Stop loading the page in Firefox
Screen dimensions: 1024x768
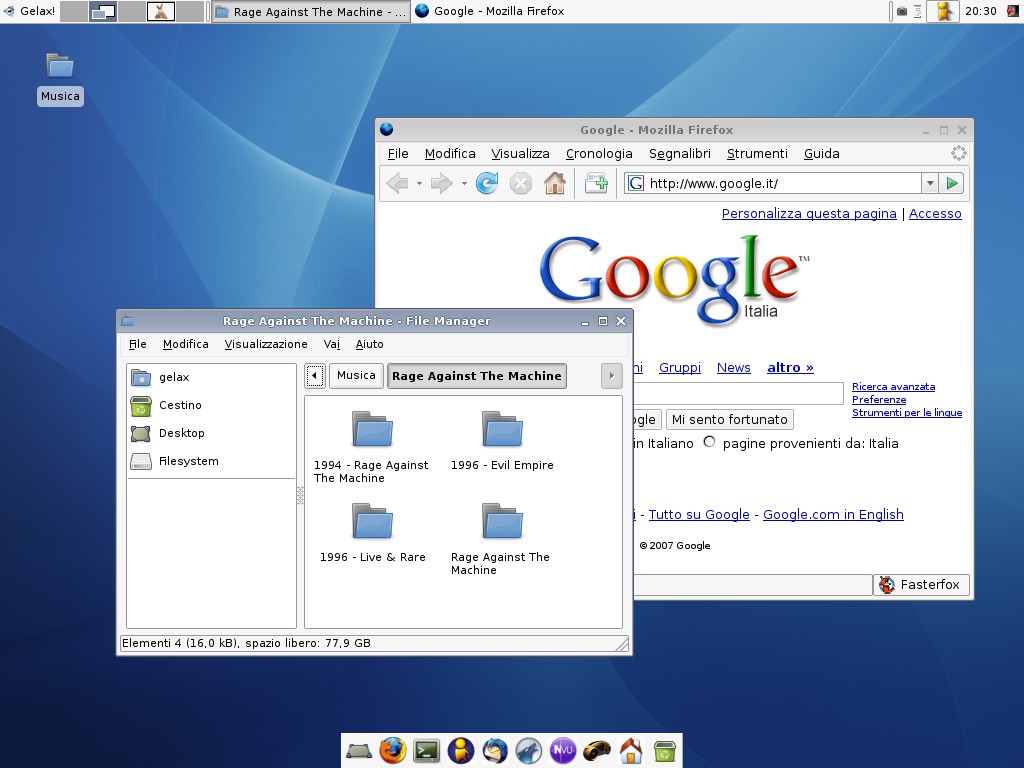pyautogui.click(x=520, y=184)
